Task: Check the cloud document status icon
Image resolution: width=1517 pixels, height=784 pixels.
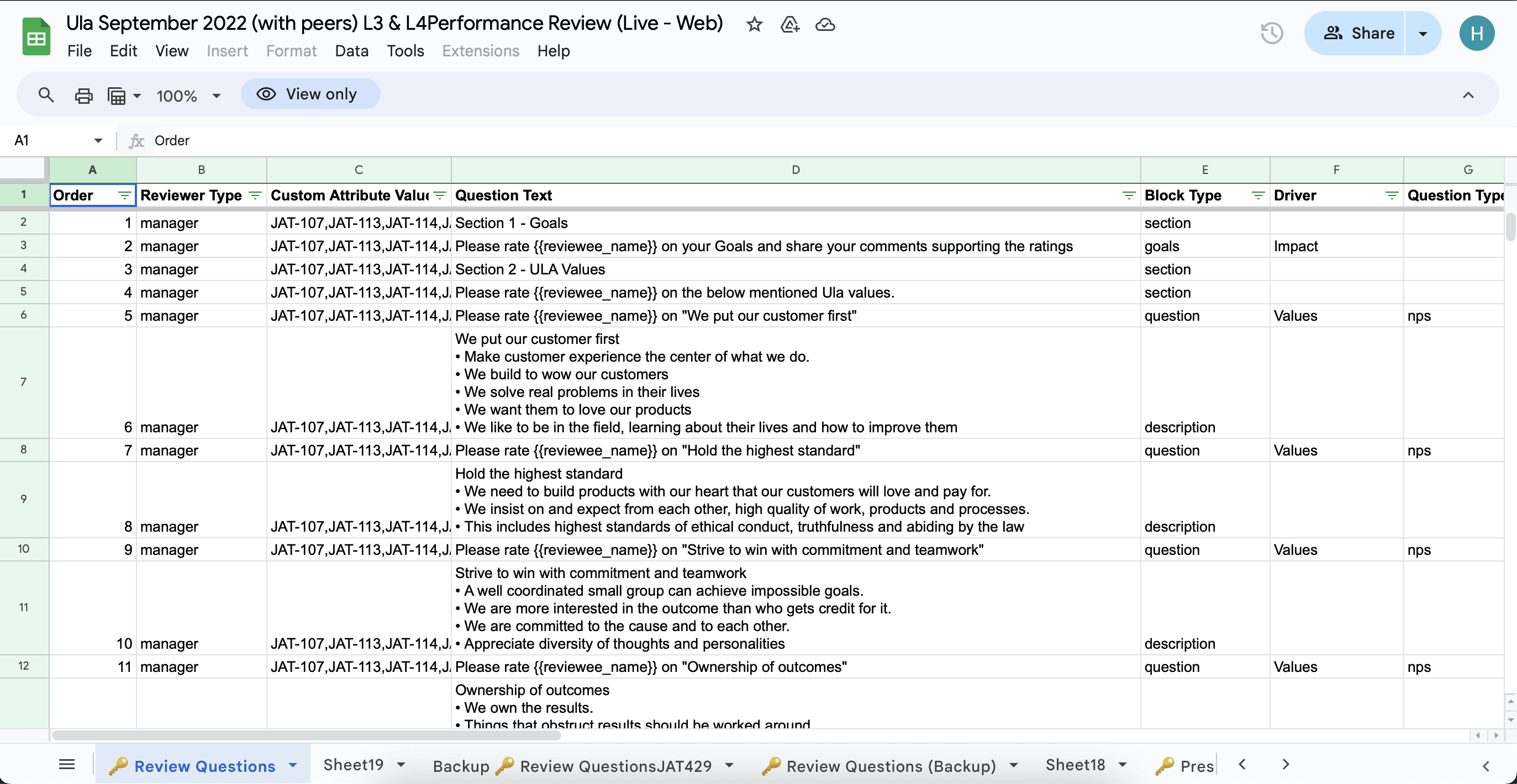Action: (x=825, y=25)
